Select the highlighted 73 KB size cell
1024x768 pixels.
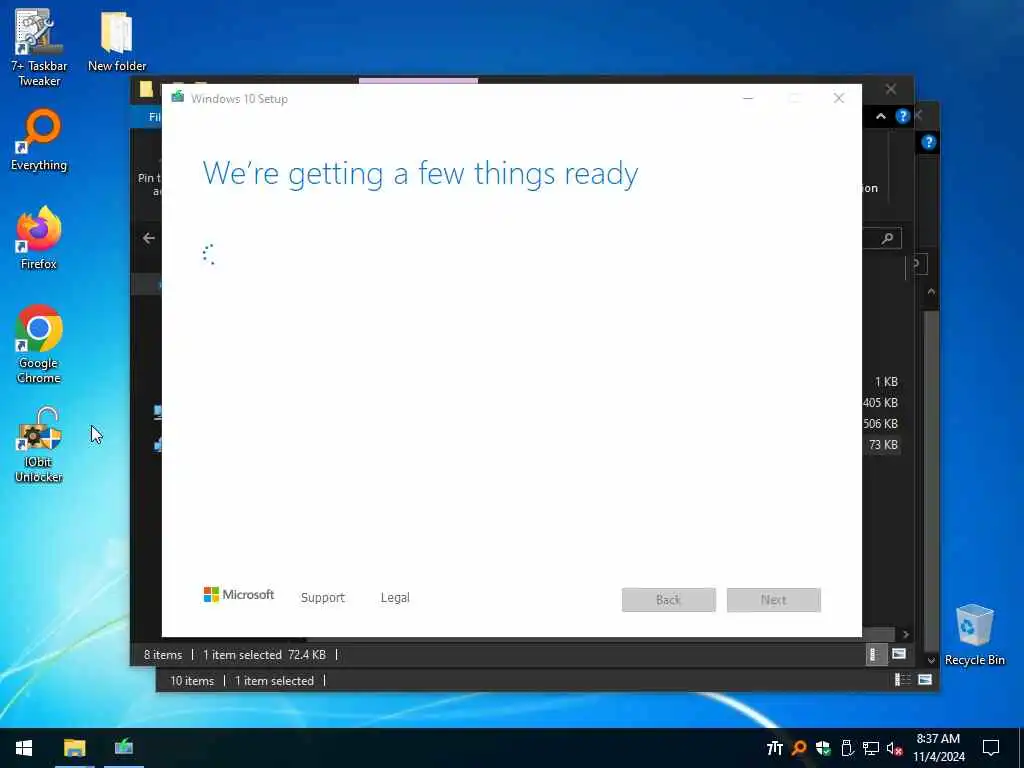tap(883, 445)
